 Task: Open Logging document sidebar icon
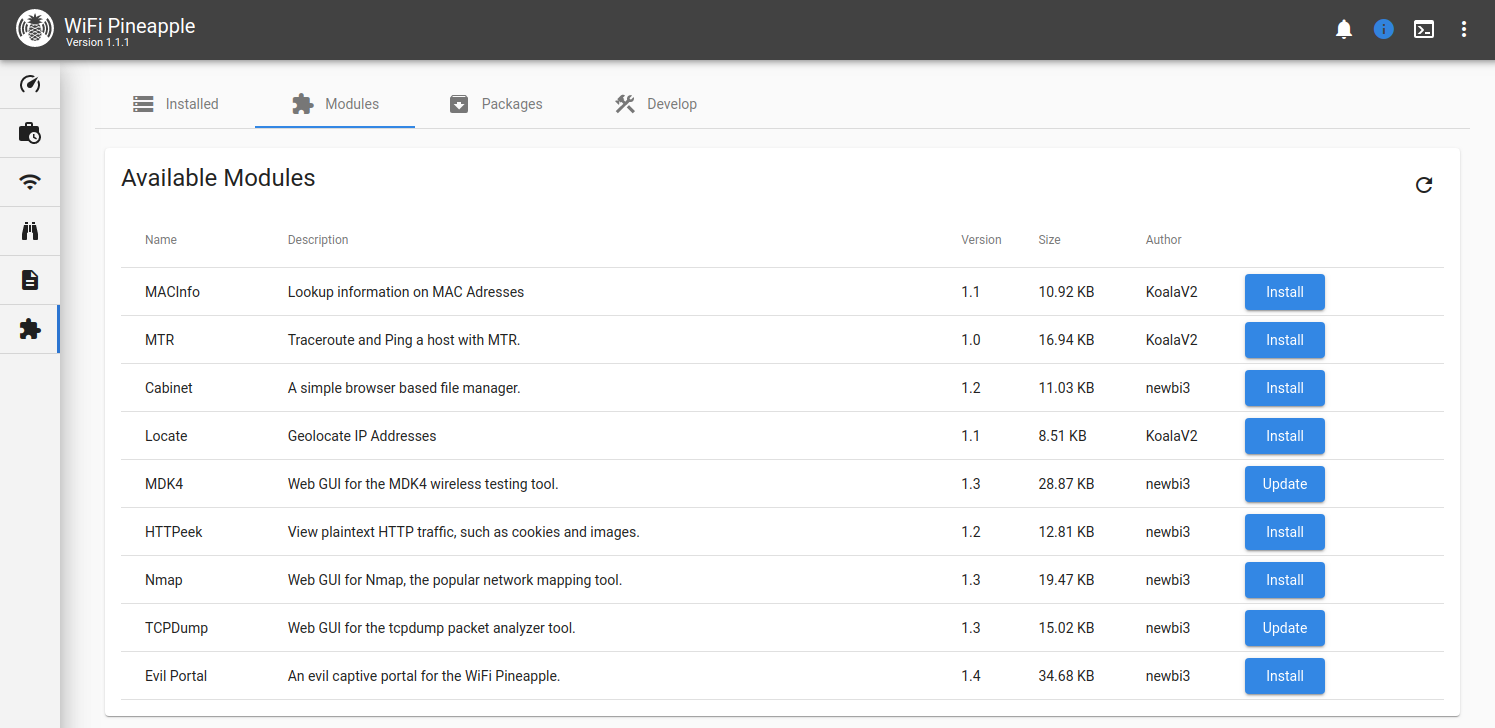point(30,280)
